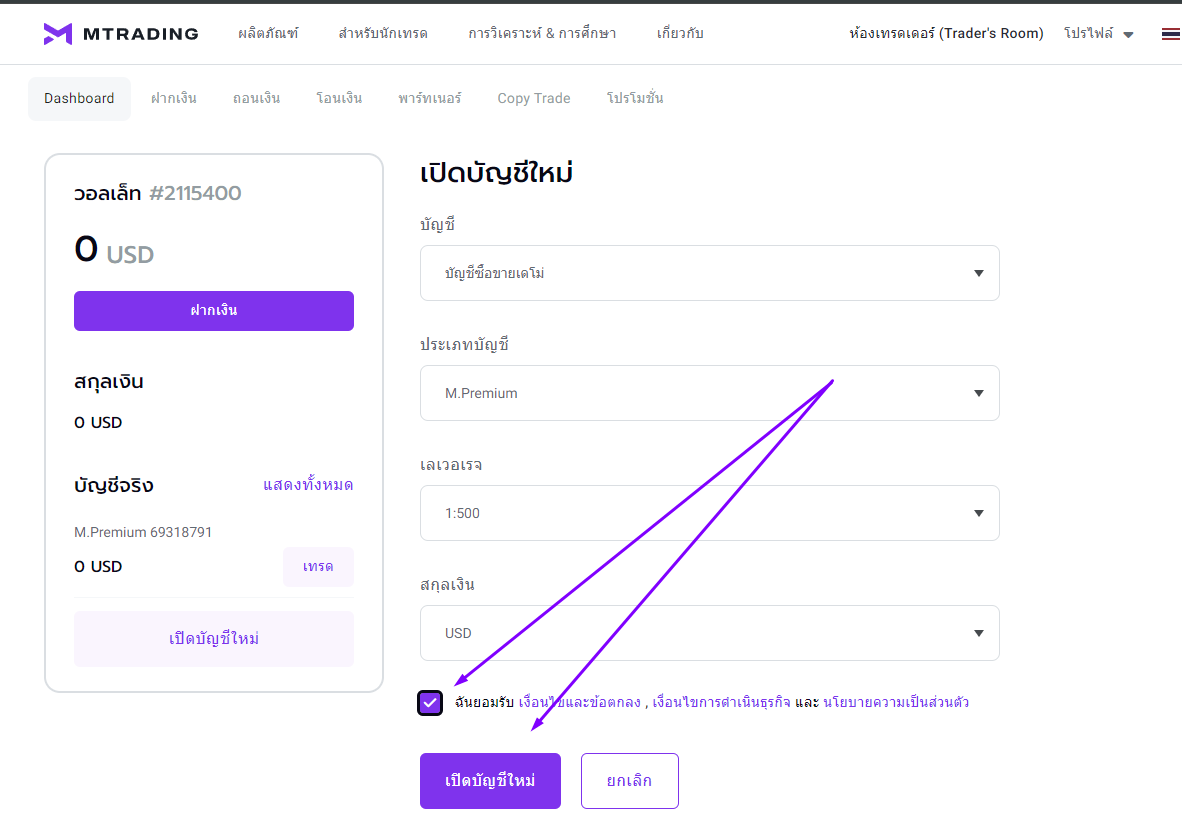Open the นโยบายความเป็นส่วนตัว privacy policy link
This screenshot has height=831, width=1182.
click(896, 702)
